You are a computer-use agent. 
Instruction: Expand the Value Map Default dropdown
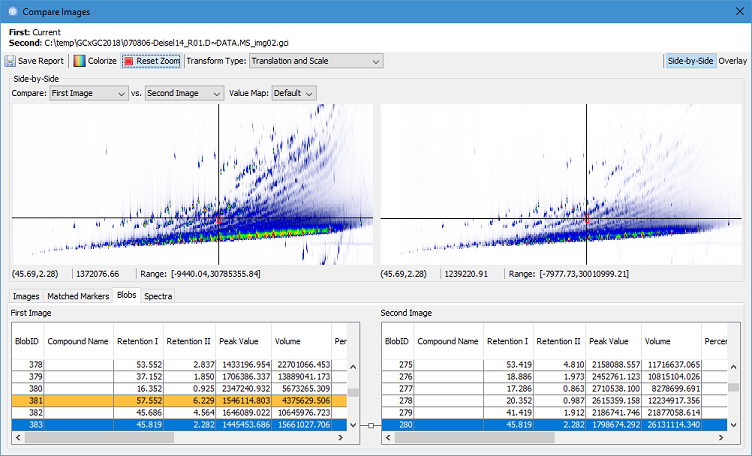coord(295,93)
